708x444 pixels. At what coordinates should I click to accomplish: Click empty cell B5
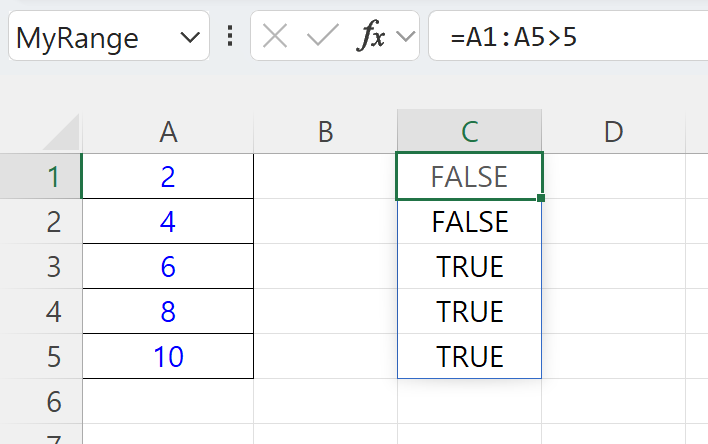(x=326, y=356)
